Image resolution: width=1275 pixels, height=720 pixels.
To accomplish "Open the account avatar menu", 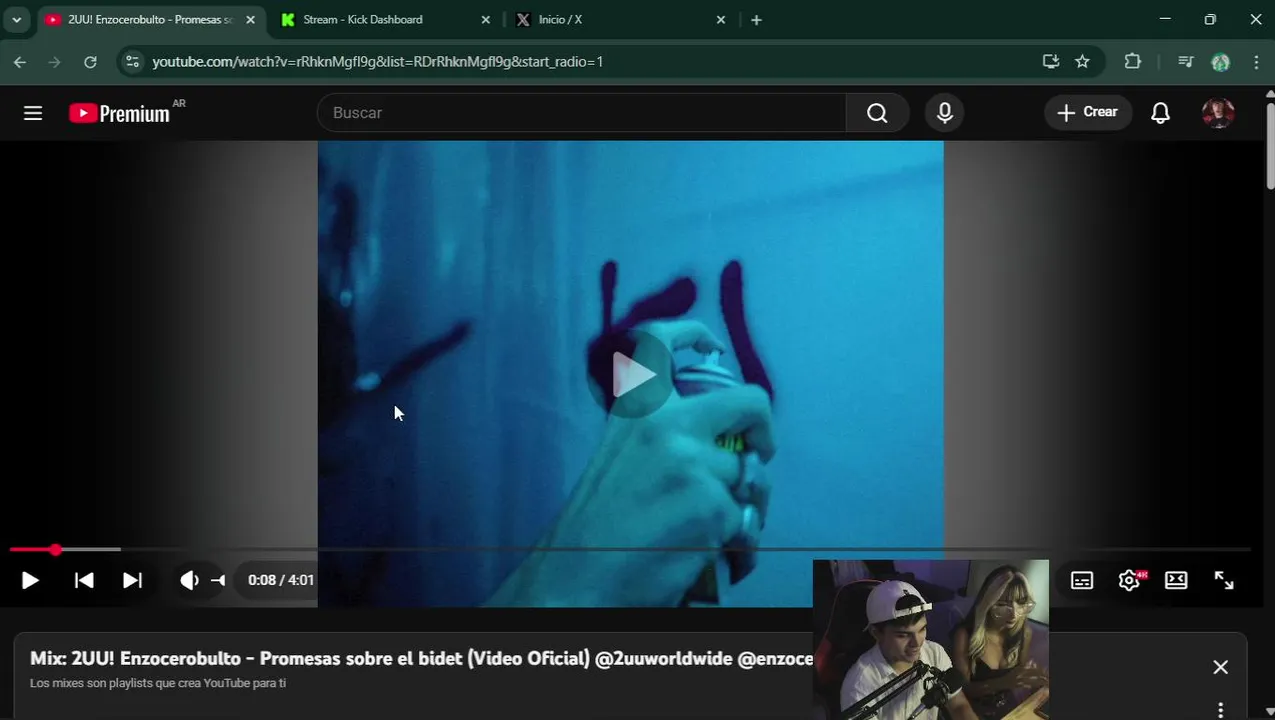I will (x=1218, y=113).
